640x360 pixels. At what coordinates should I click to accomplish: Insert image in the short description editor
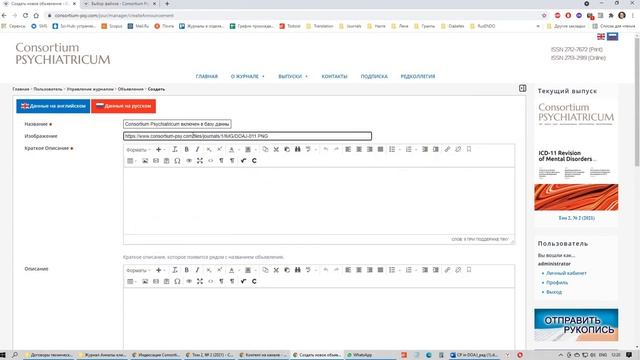click(145, 161)
